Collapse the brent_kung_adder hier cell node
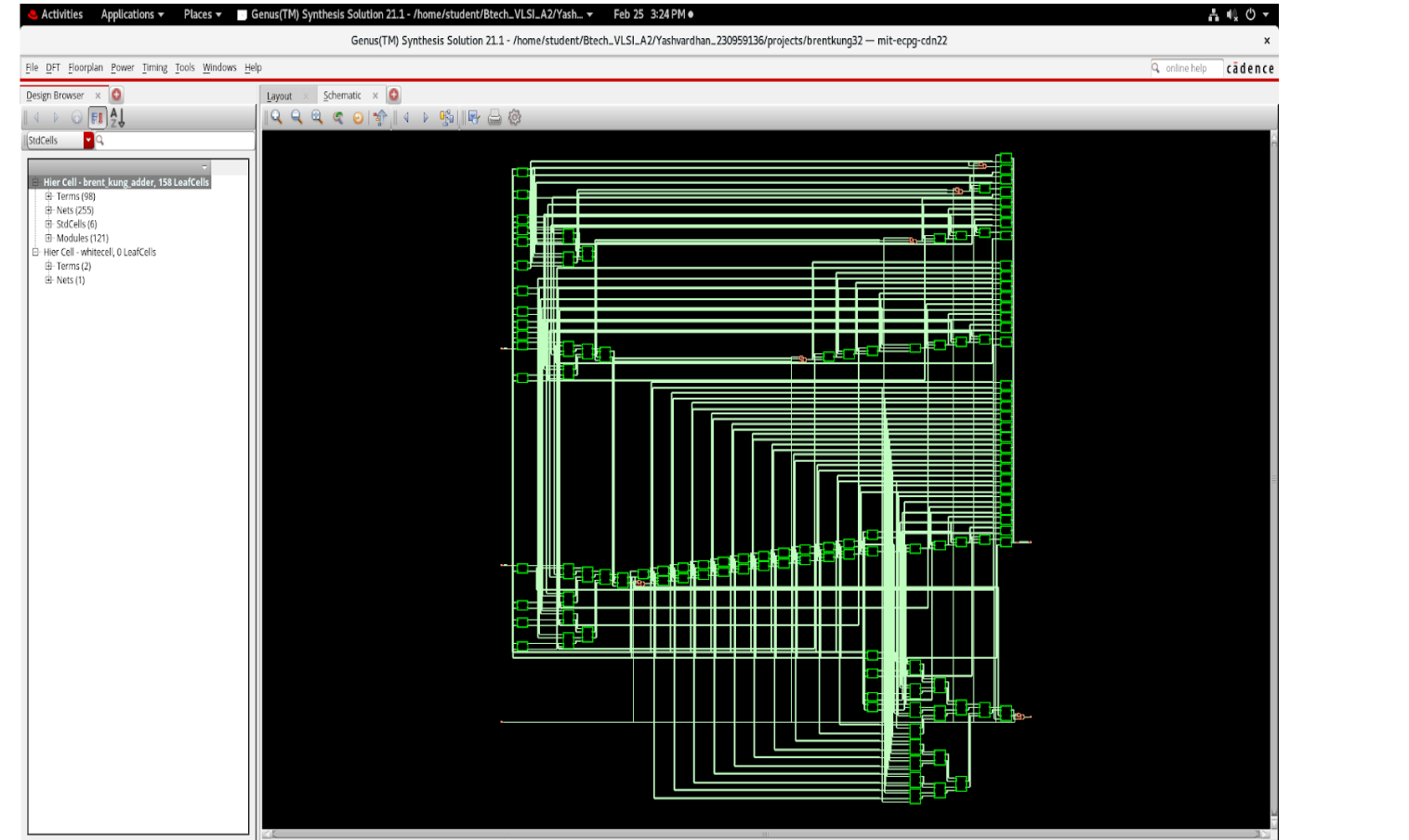Viewport: 1409px width, 840px height. click(35, 182)
